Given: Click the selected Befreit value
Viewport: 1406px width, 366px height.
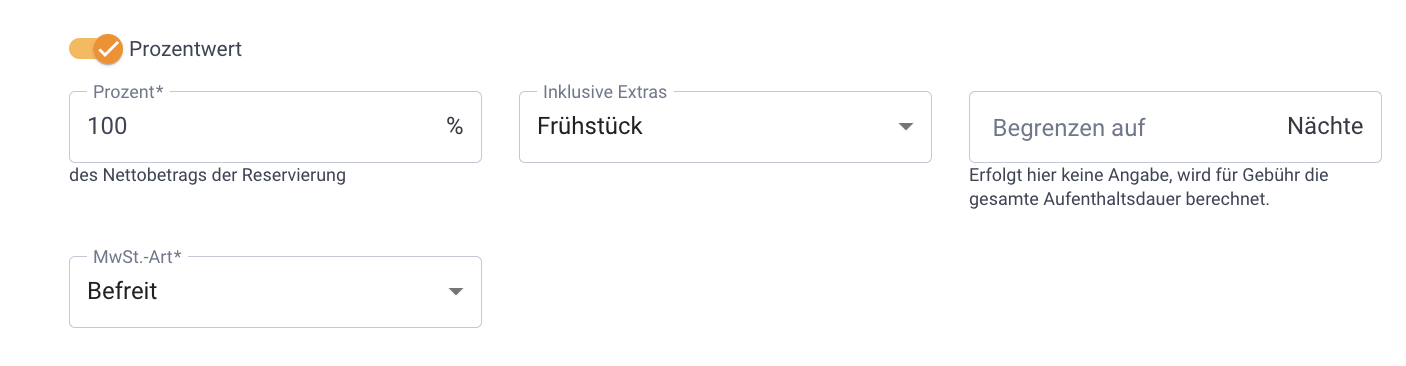Looking at the screenshot, I should coord(122,292).
